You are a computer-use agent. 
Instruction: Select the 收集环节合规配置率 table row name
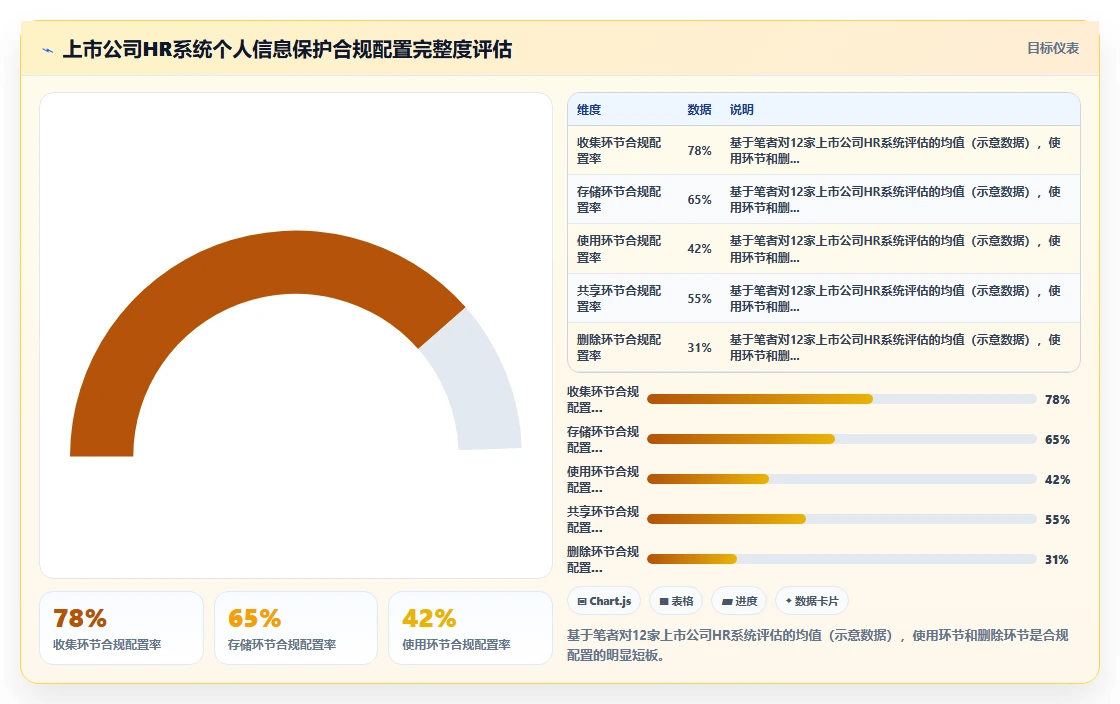coord(619,151)
